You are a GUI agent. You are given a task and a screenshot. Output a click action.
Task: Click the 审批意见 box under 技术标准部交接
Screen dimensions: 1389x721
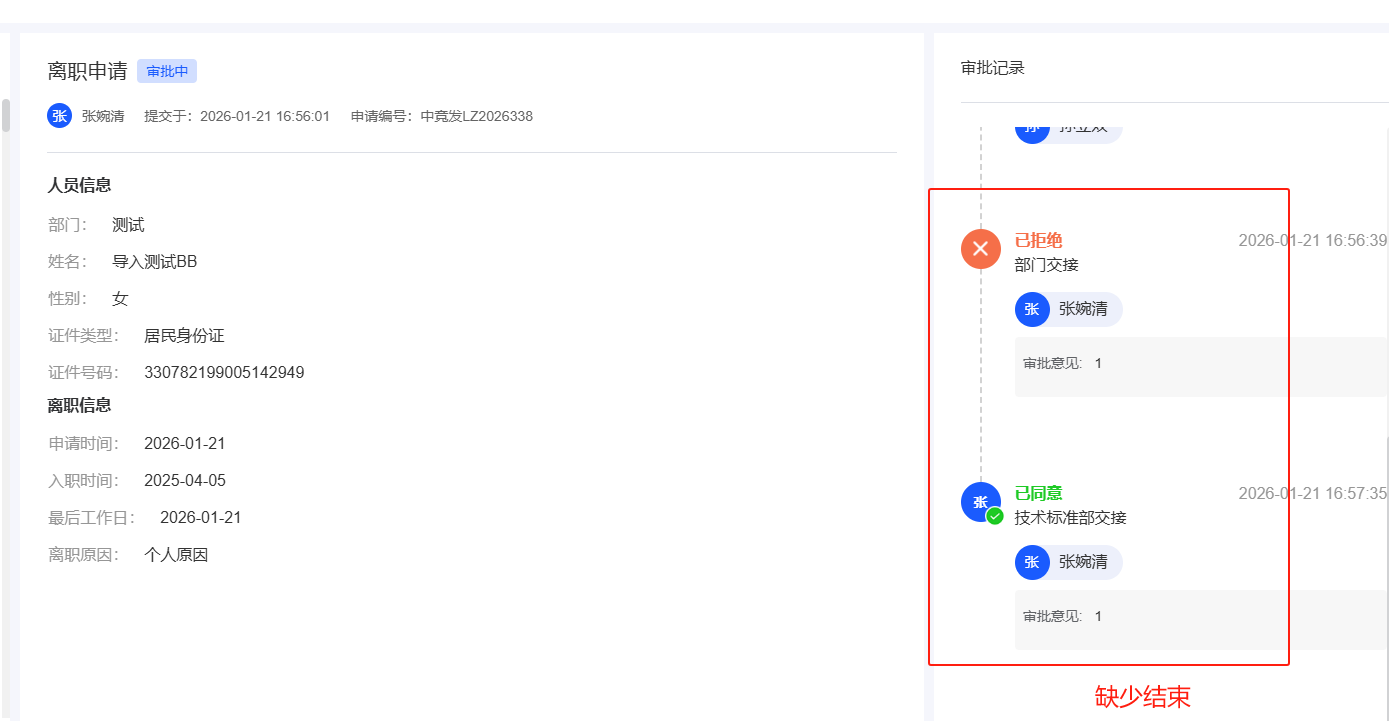coord(1200,618)
